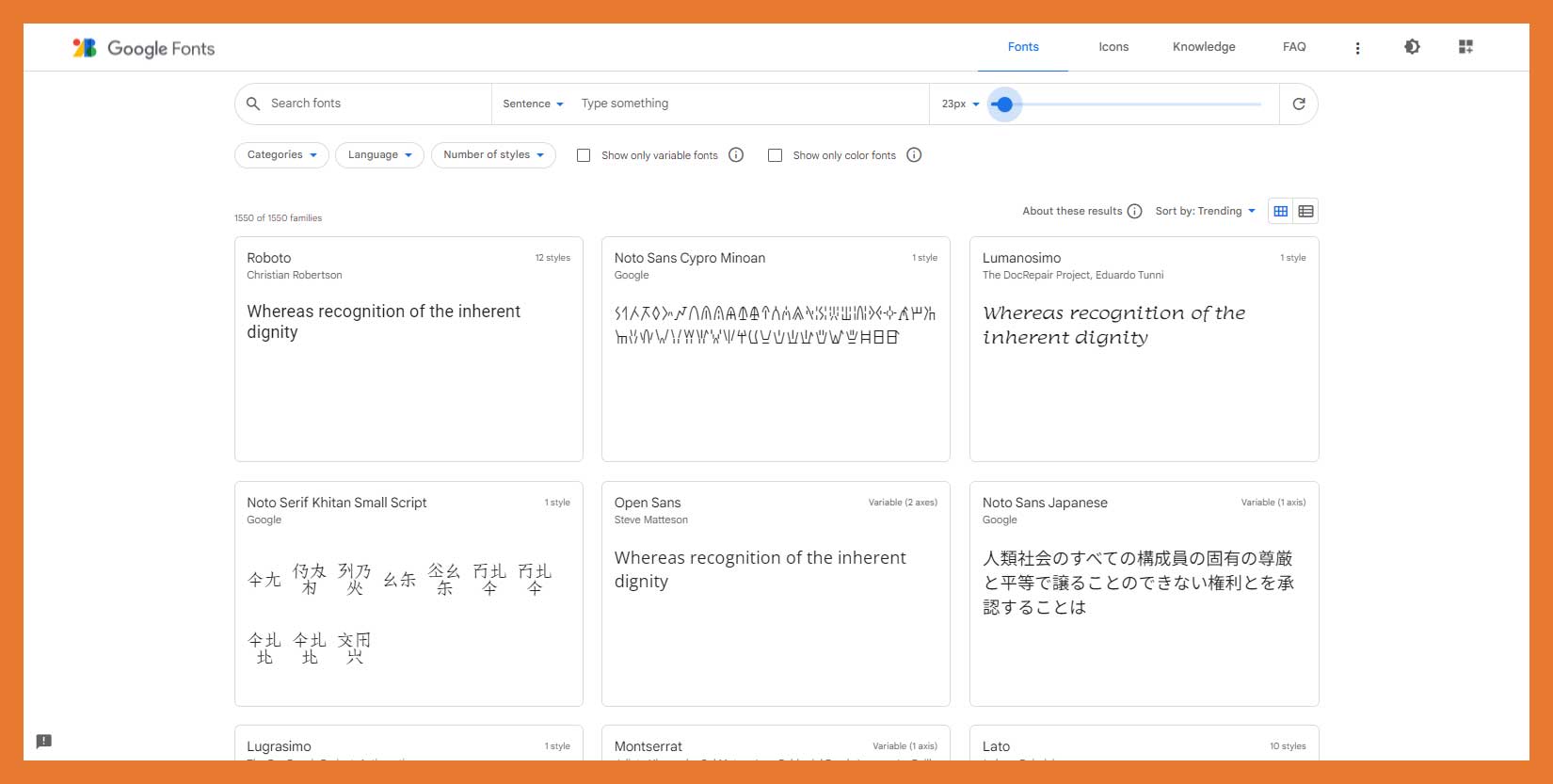This screenshot has height=784, width=1553.
Task: Open the three-dot more options menu
Action: point(1357,48)
